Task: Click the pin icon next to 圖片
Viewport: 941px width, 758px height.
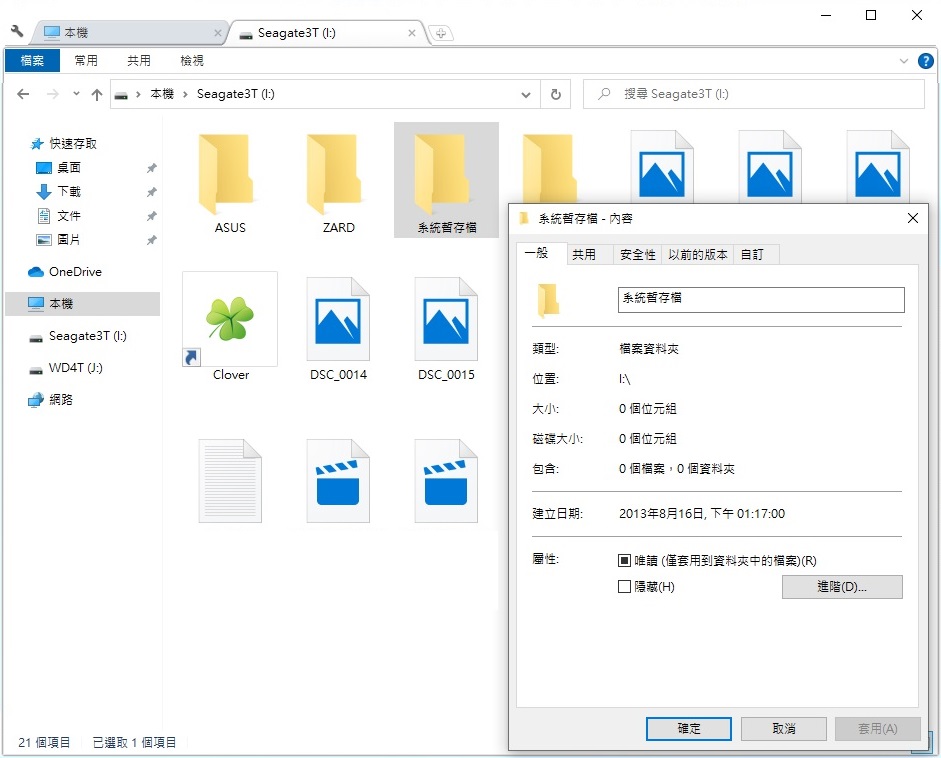Action: pyautogui.click(x=152, y=240)
